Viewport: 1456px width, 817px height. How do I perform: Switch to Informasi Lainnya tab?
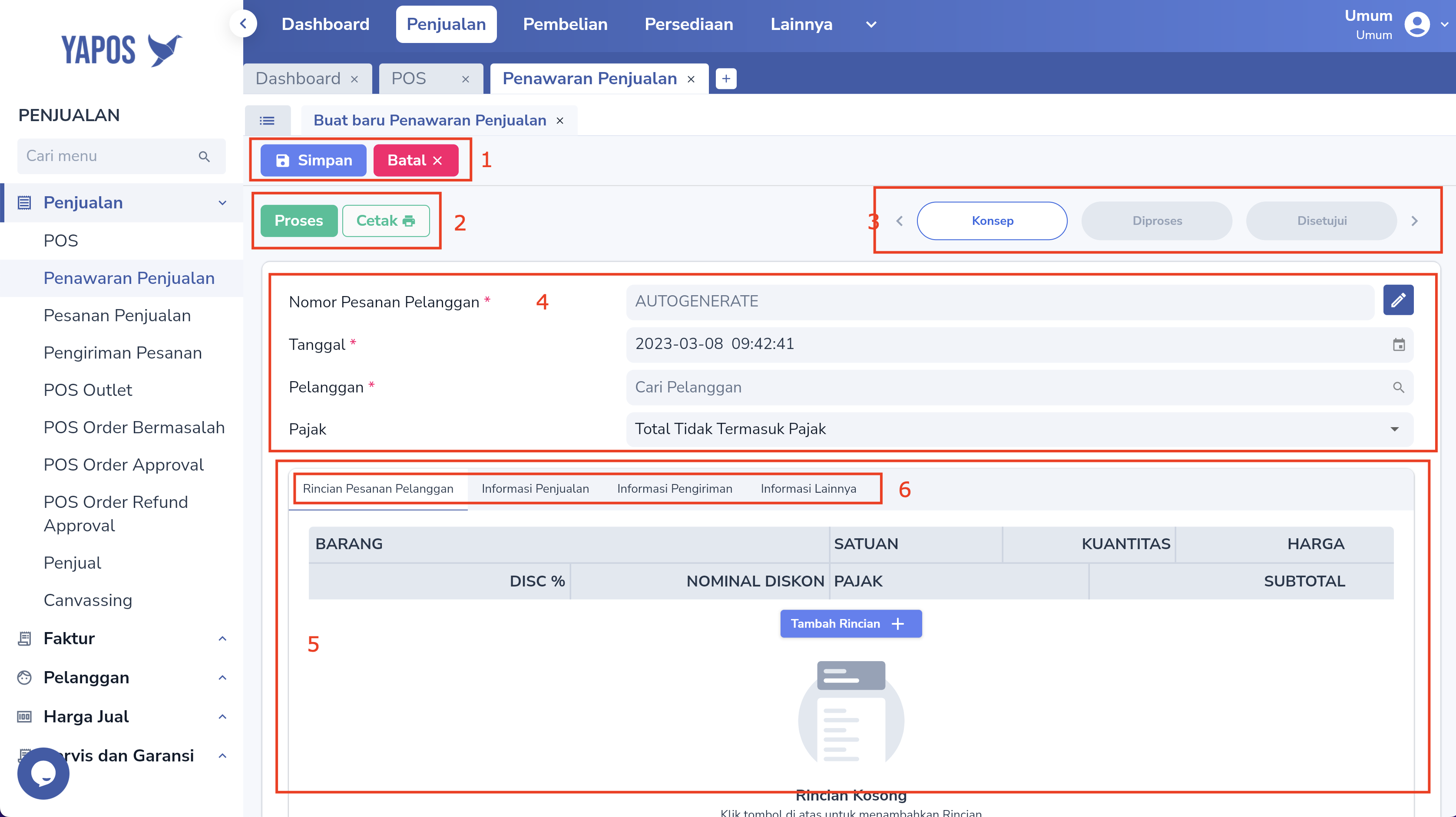coord(808,489)
